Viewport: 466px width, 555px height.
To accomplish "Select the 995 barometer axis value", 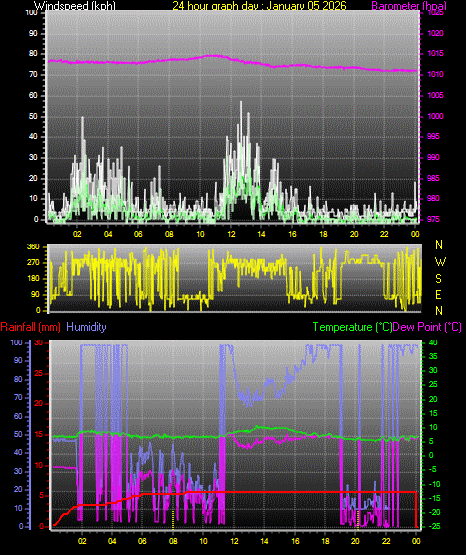I will [x=433, y=137].
